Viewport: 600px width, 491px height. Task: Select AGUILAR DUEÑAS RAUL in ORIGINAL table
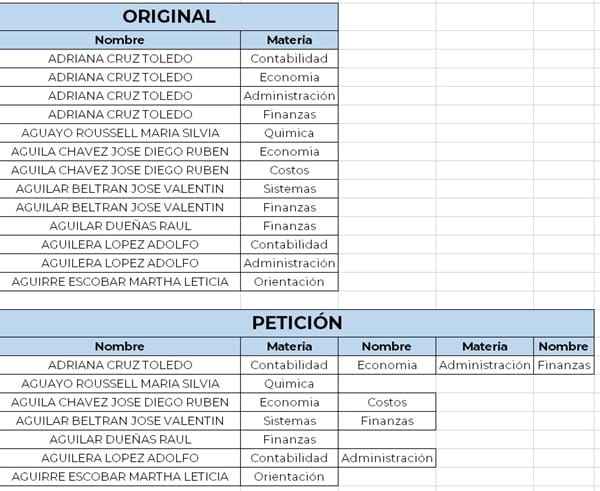click(120, 226)
